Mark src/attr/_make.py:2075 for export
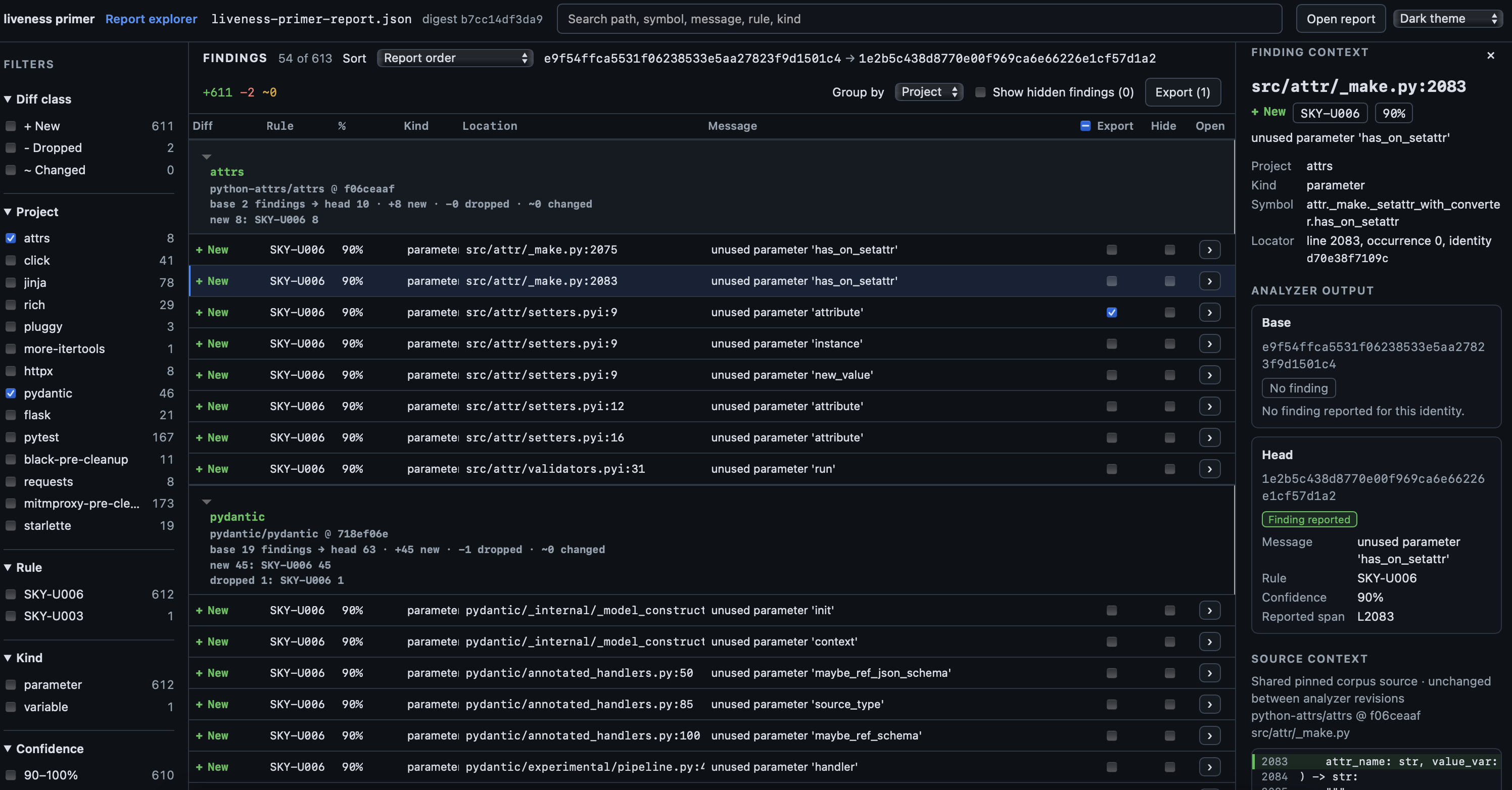Image resolution: width=1512 pixels, height=790 pixels. (1111, 250)
